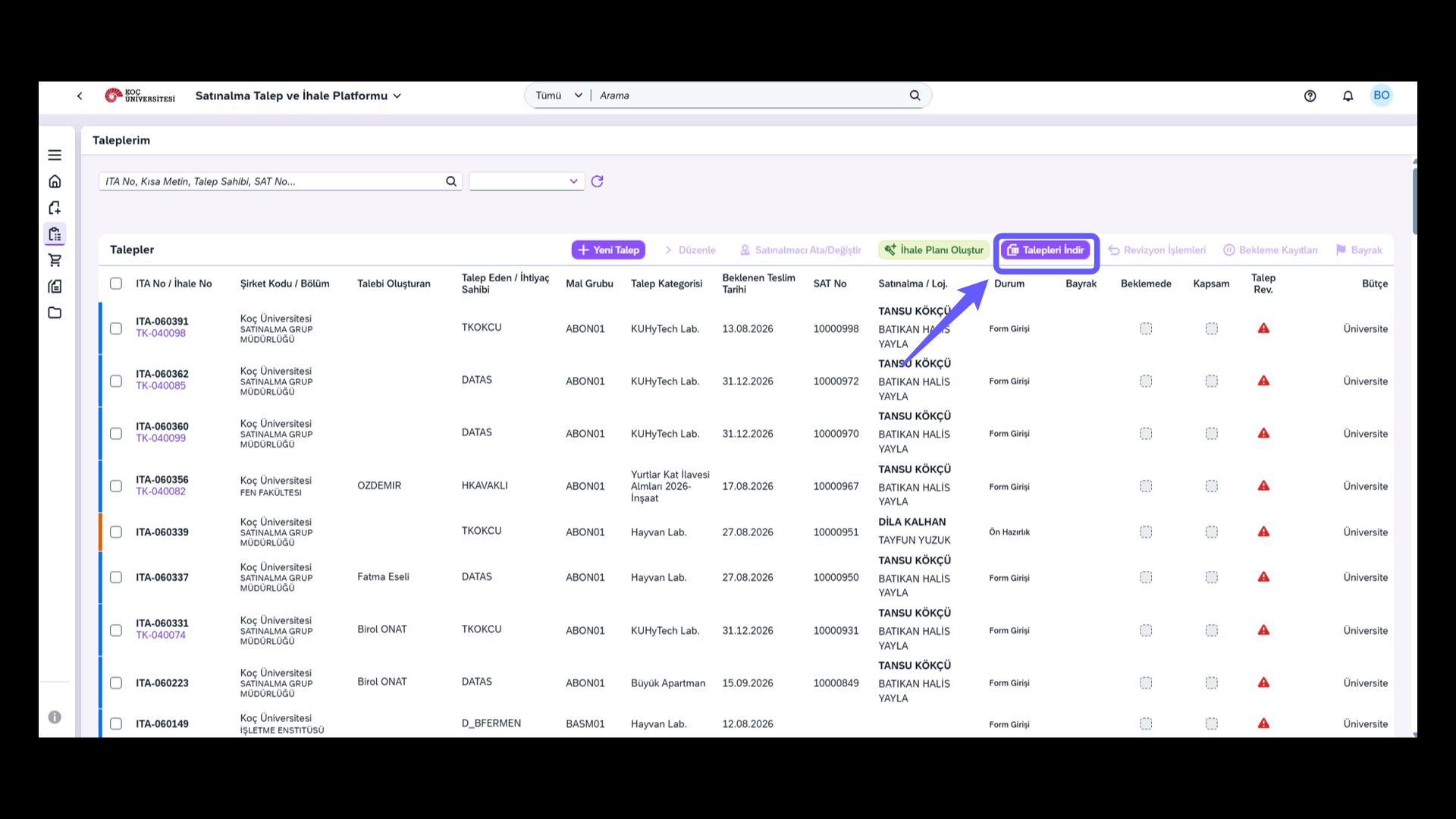
Task: Go to the home icon in sidebar
Action: tap(55, 181)
